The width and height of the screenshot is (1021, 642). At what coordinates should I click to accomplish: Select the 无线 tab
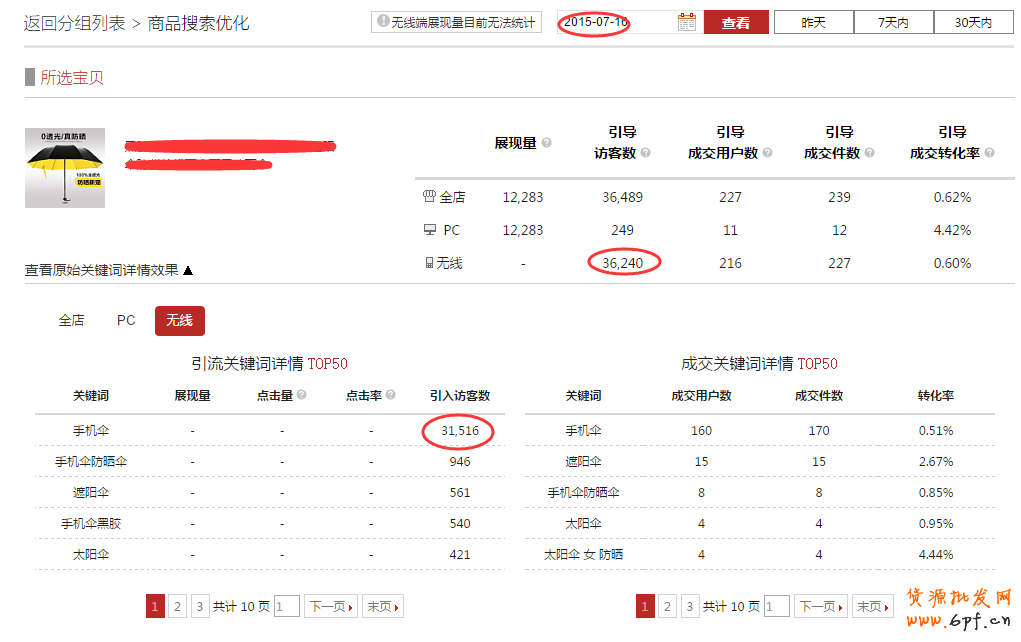[x=179, y=321]
